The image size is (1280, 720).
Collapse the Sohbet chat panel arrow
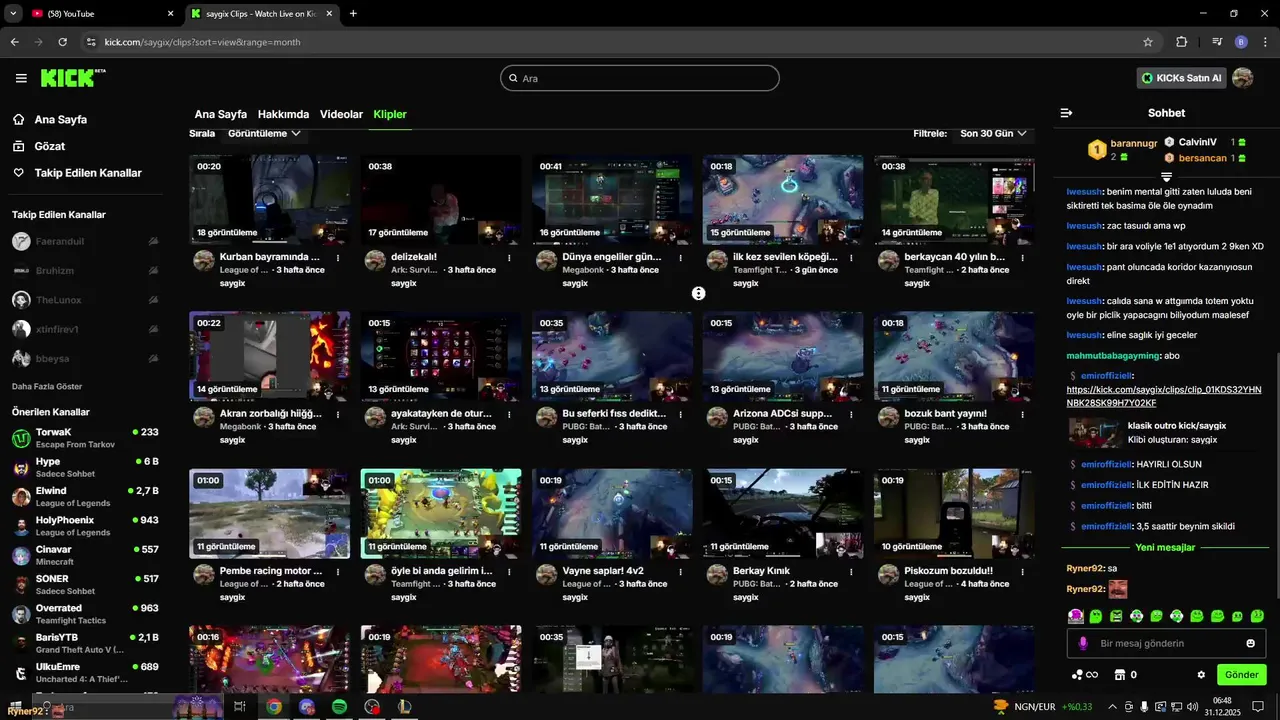tap(1066, 113)
